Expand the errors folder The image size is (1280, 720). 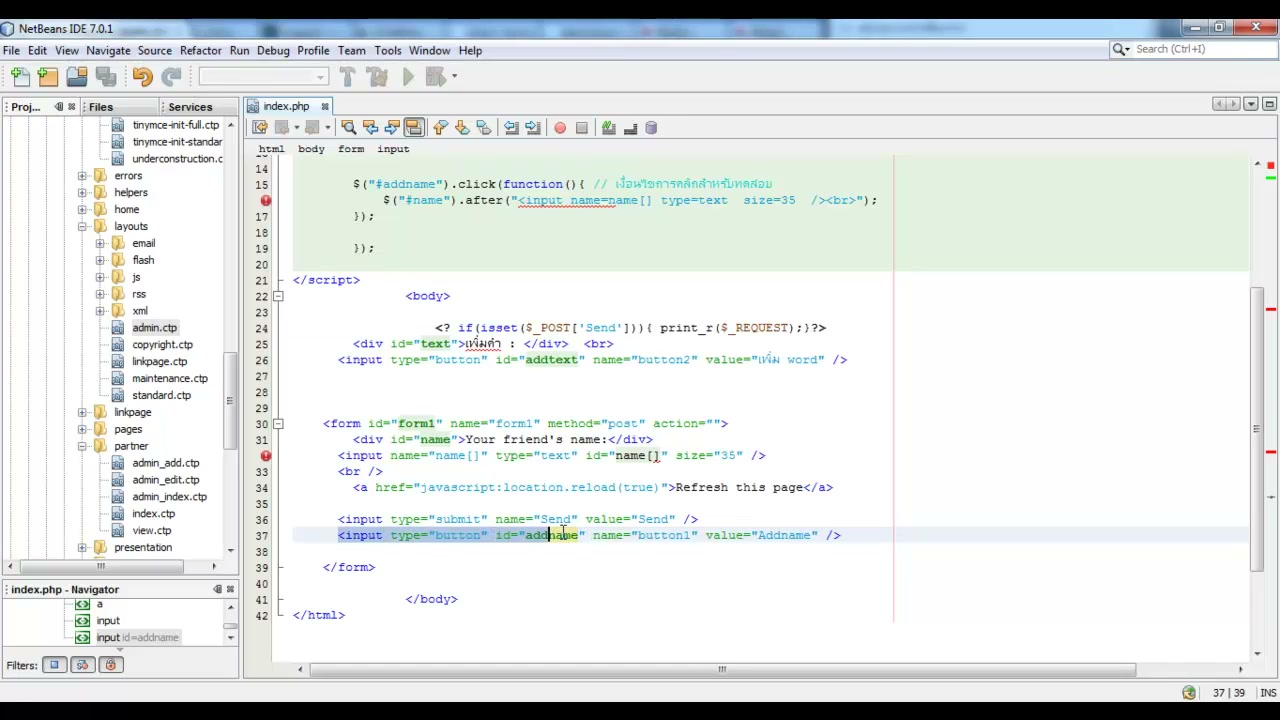tap(82, 176)
